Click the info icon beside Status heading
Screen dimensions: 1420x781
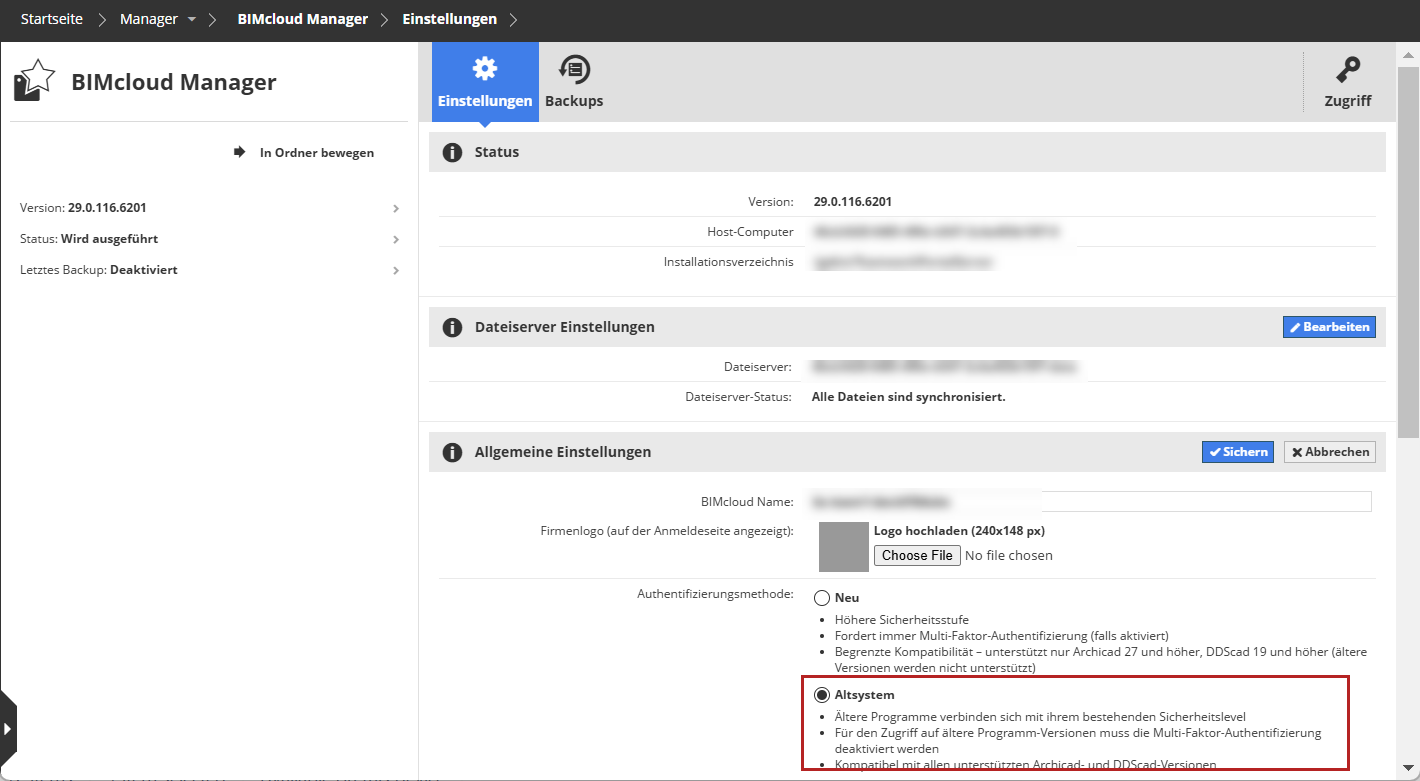click(x=452, y=152)
